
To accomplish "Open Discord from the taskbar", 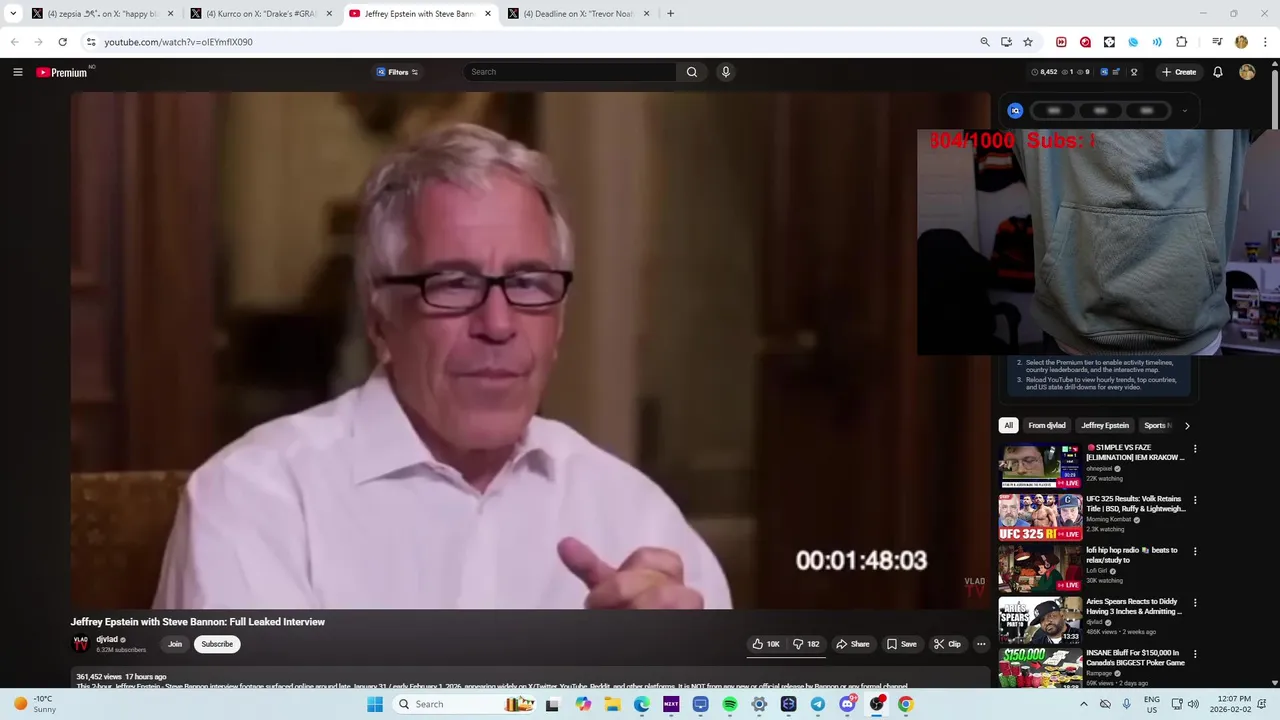I will pos(847,704).
